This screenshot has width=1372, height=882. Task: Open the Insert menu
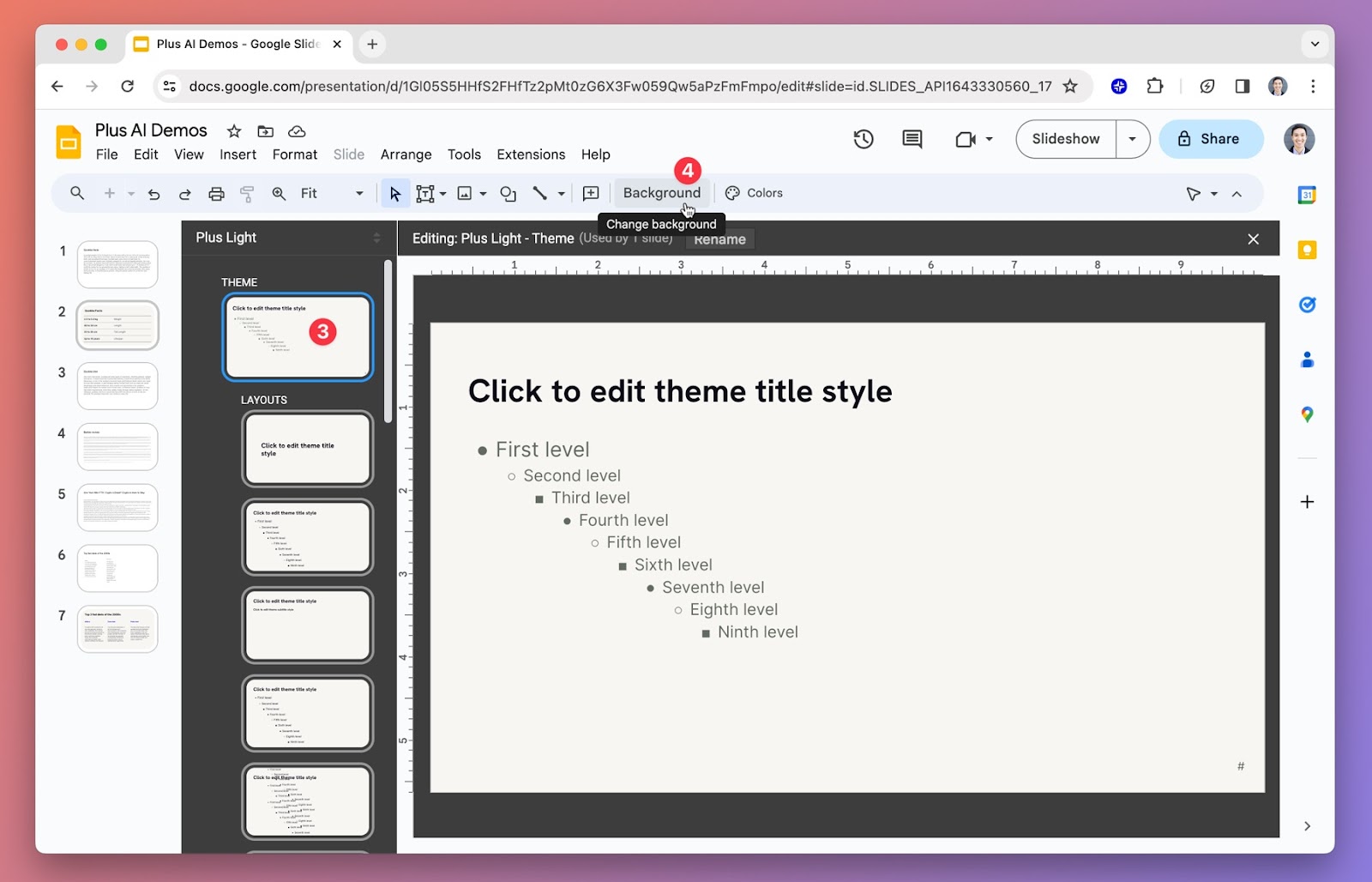(x=238, y=154)
